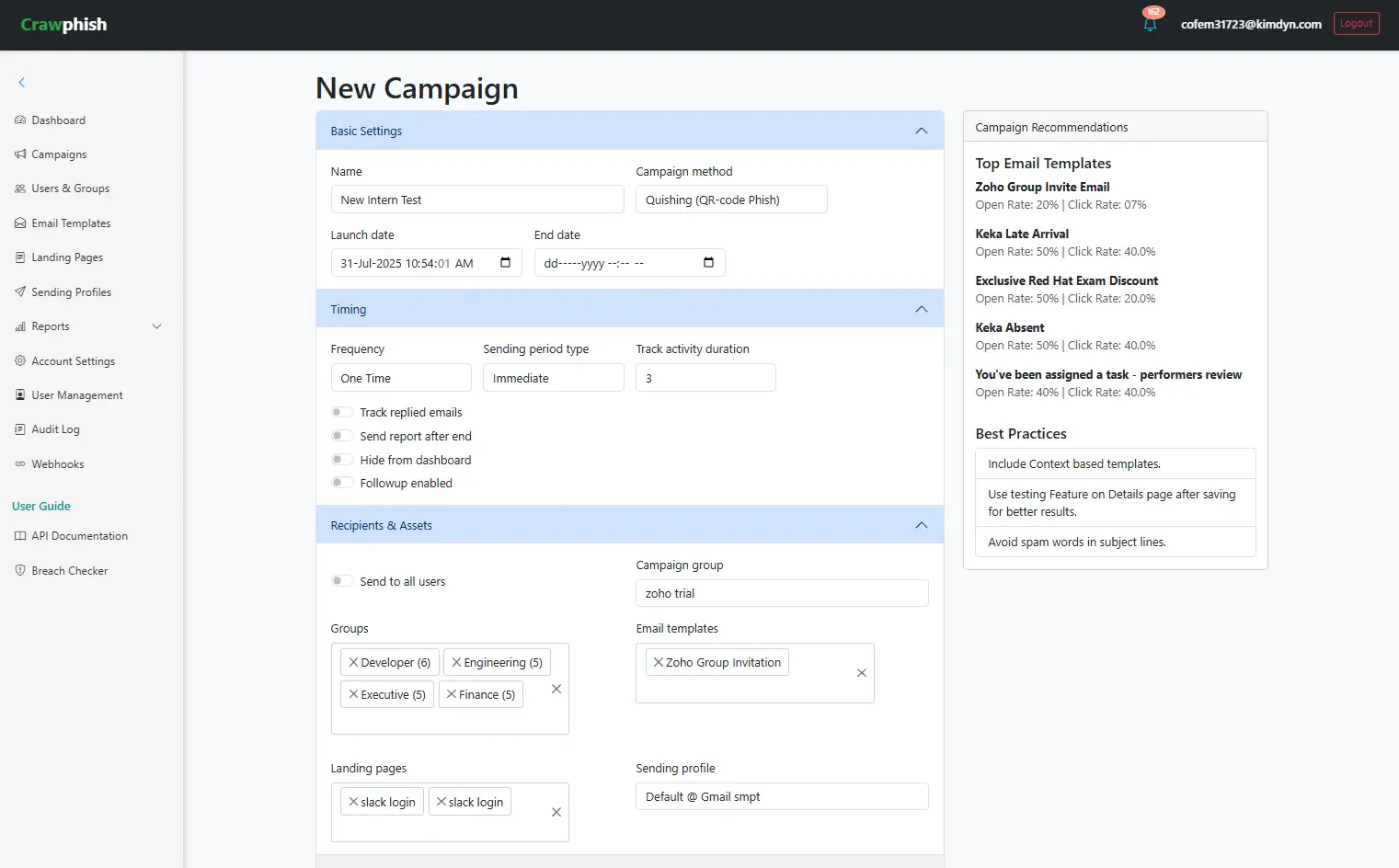This screenshot has height=868, width=1399.
Task: Open the Launch date calendar picker
Action: (x=504, y=262)
